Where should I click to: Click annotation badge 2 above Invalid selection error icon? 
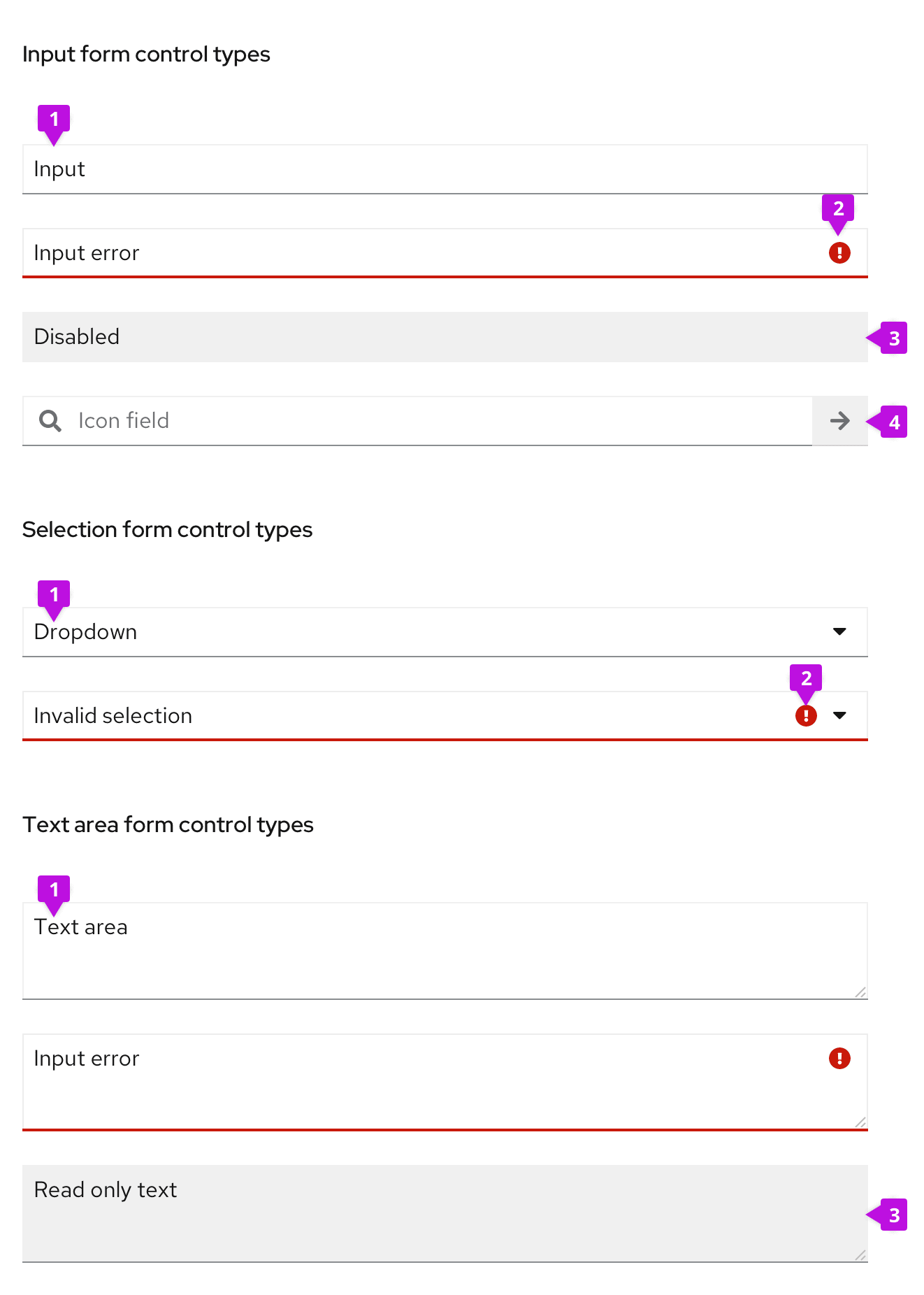[x=806, y=678]
